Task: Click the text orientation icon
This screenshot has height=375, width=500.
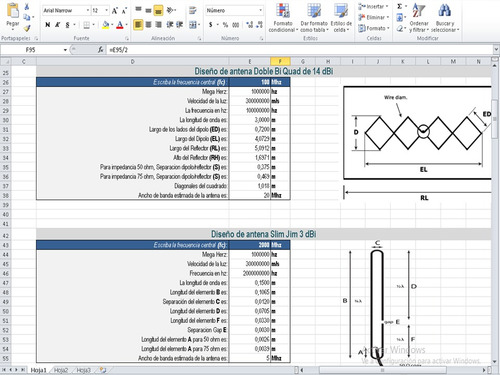Action: (170, 10)
